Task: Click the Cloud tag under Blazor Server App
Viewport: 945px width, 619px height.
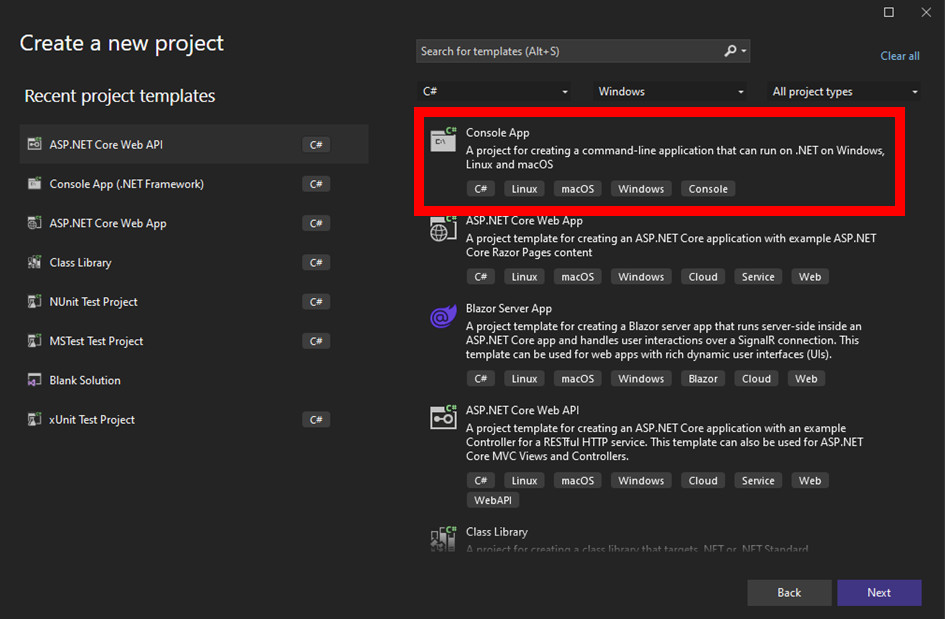Action: pos(756,379)
